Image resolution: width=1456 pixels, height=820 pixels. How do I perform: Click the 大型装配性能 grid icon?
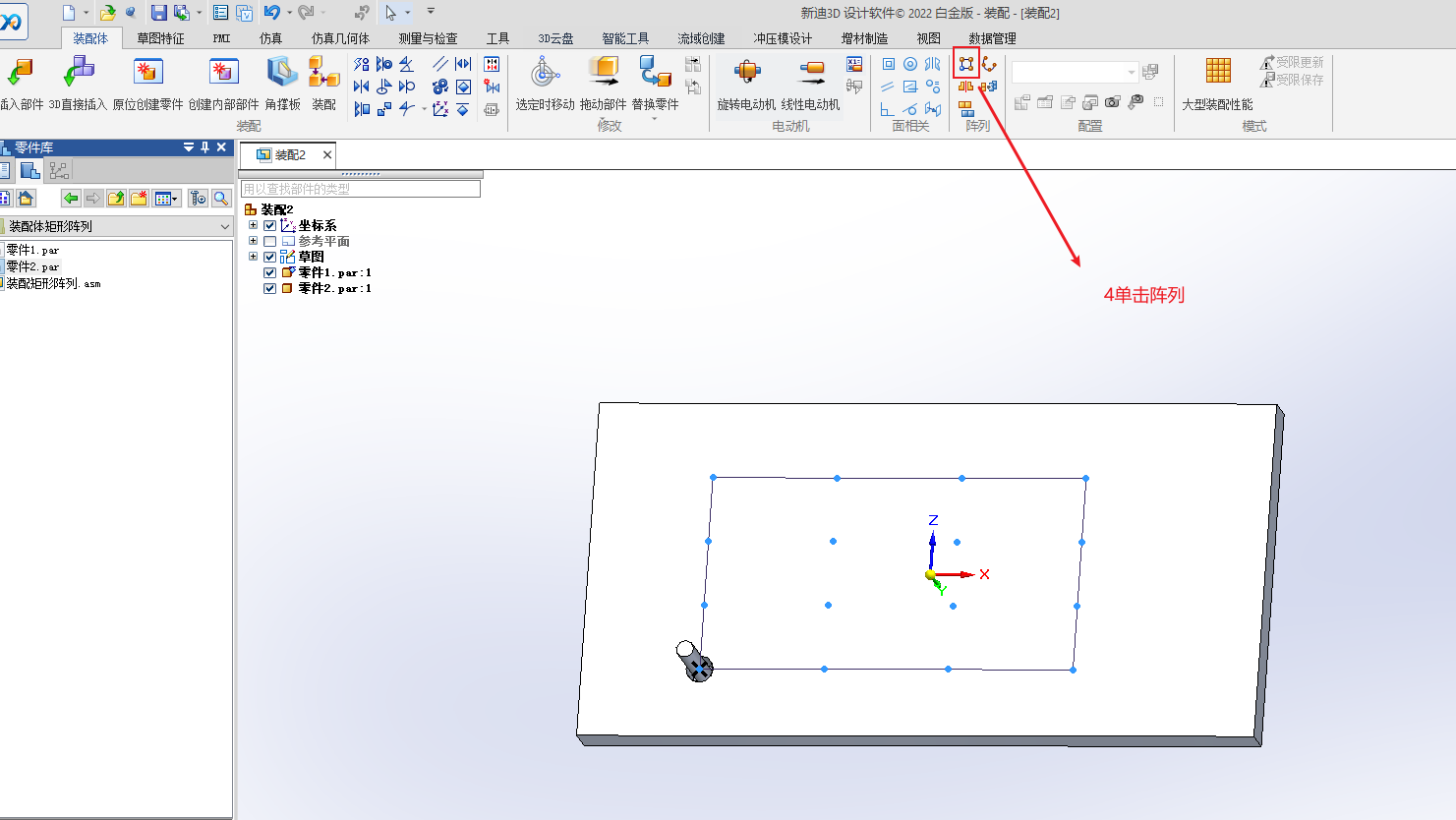tap(1217, 71)
